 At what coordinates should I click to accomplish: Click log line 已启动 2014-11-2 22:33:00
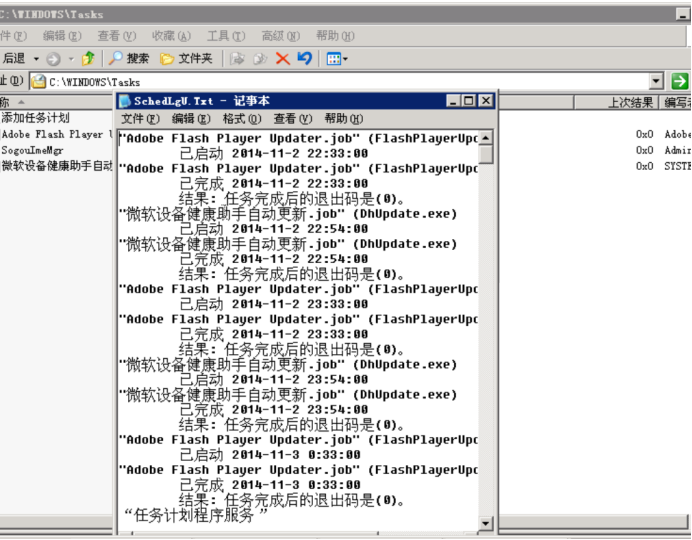pos(274,154)
